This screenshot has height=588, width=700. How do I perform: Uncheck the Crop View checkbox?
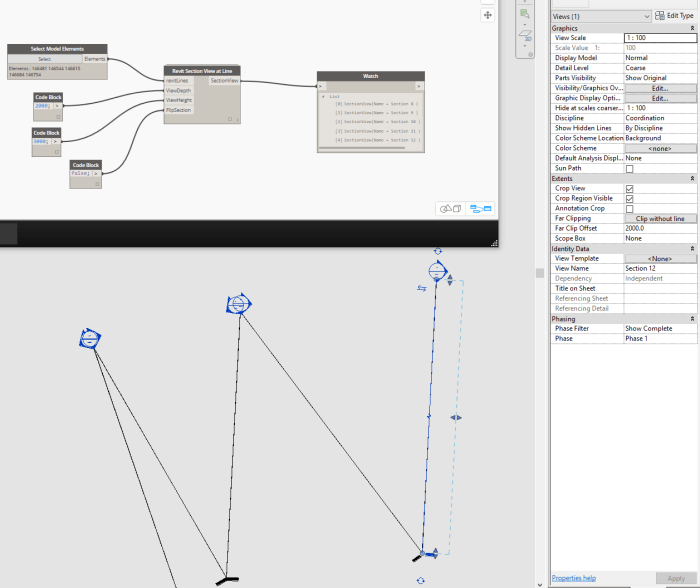629,188
